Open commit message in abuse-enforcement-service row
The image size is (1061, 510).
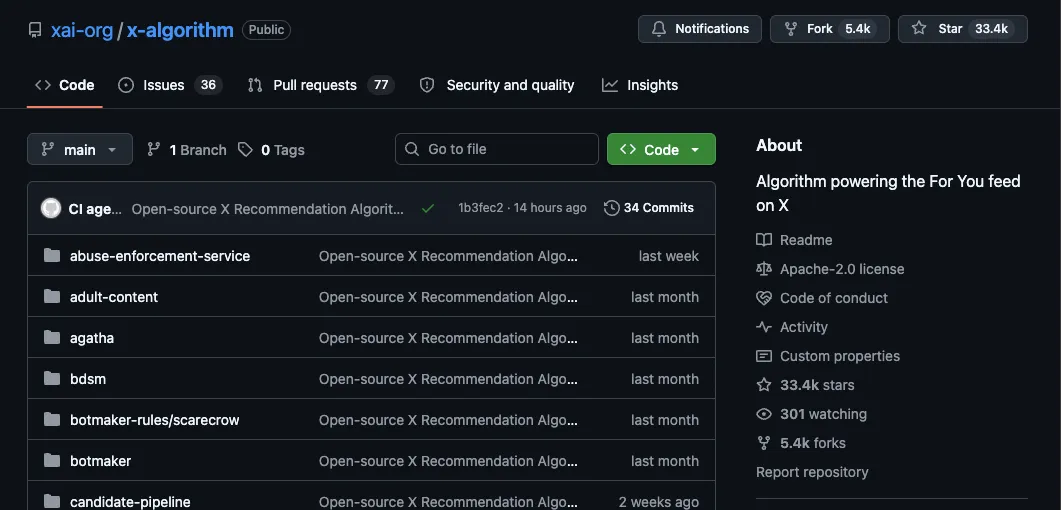point(449,256)
